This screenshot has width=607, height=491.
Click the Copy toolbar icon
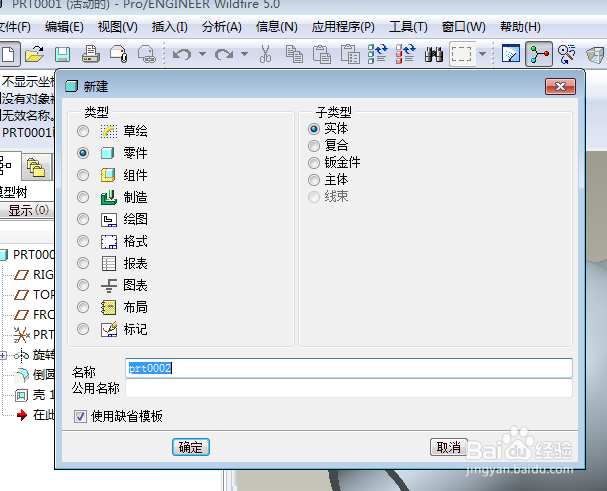[294, 54]
